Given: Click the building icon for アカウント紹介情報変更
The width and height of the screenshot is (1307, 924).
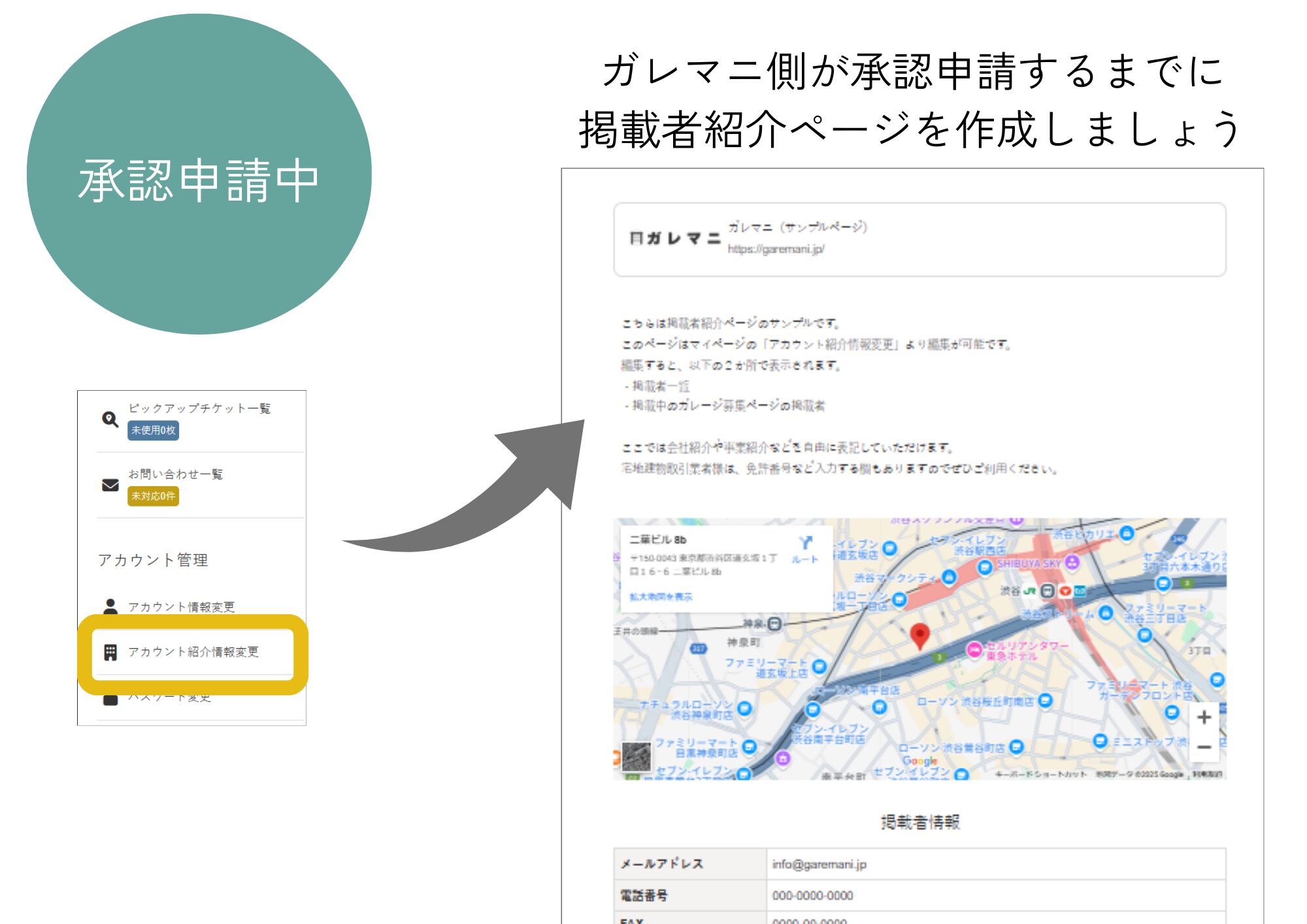Looking at the screenshot, I should click(x=110, y=652).
